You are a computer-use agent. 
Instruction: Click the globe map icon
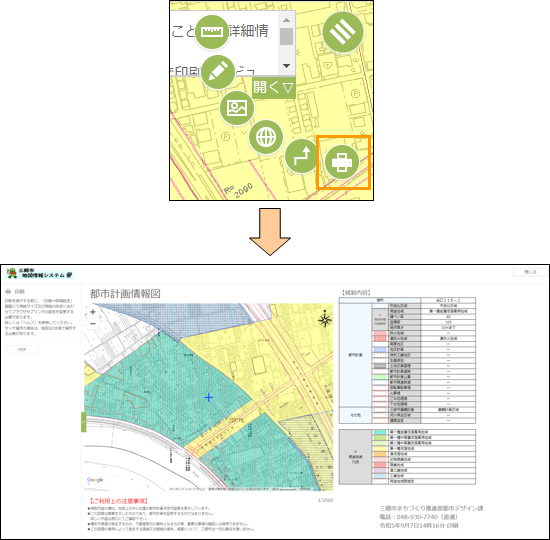266,137
